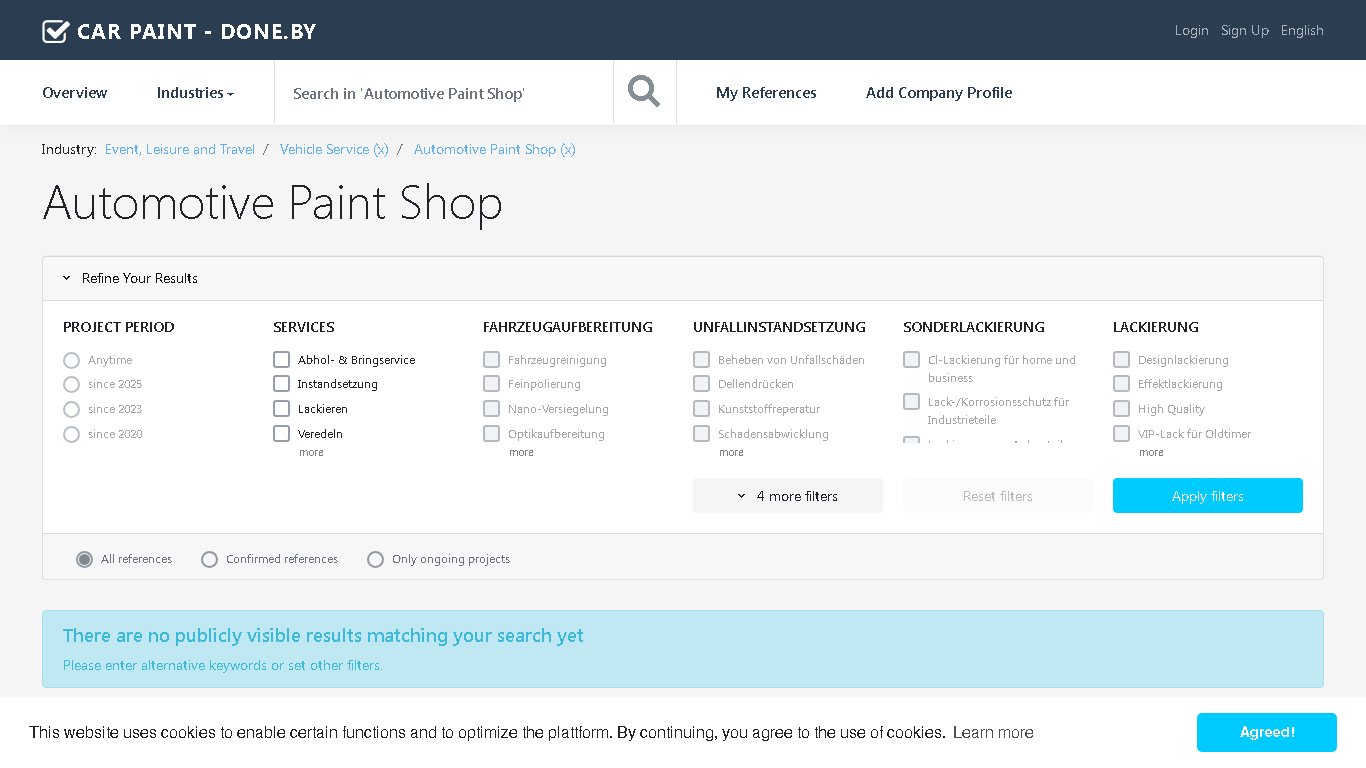Collapse the Refine Your Results chevron

[67, 279]
